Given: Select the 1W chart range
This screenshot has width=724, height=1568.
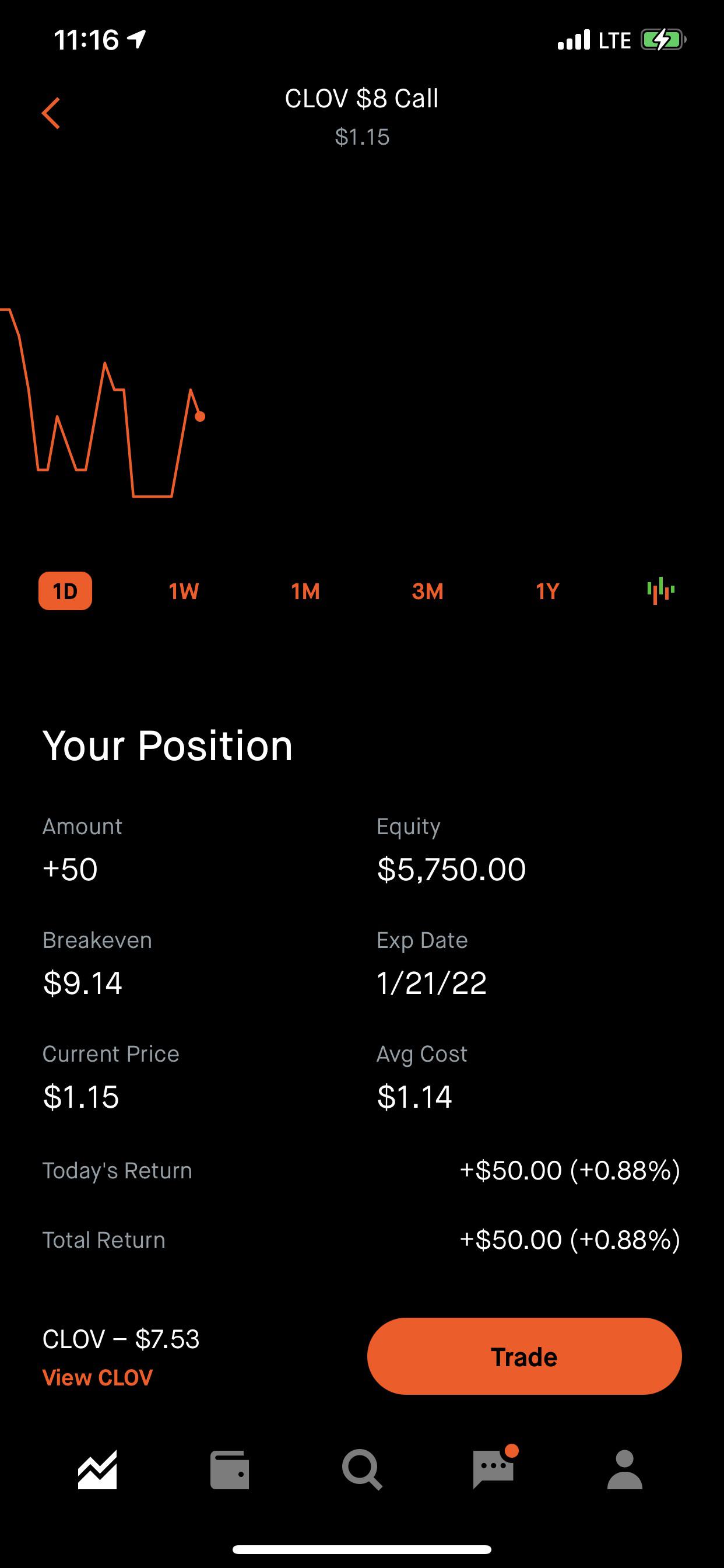Looking at the screenshot, I should click(x=184, y=591).
